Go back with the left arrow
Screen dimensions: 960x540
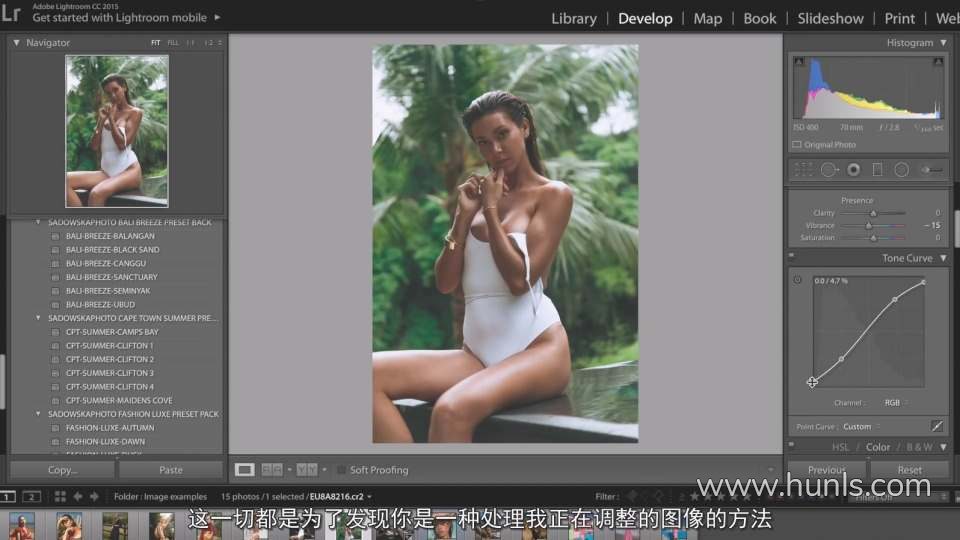(x=78, y=497)
